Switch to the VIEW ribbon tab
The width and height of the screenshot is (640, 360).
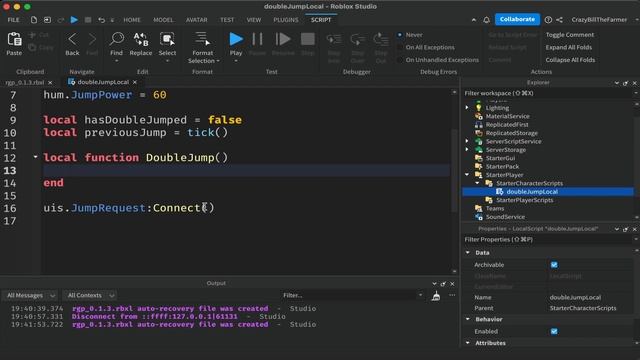pyautogui.click(x=253, y=20)
